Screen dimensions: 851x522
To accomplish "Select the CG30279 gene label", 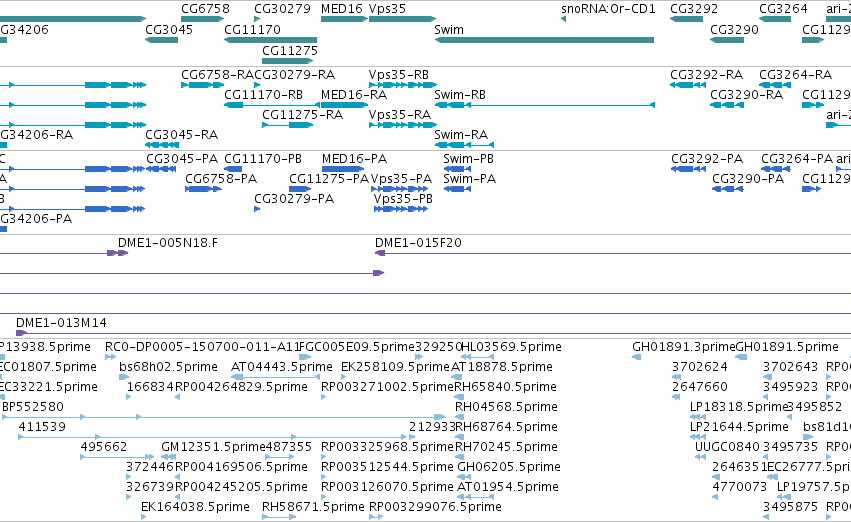I will [282, 9].
